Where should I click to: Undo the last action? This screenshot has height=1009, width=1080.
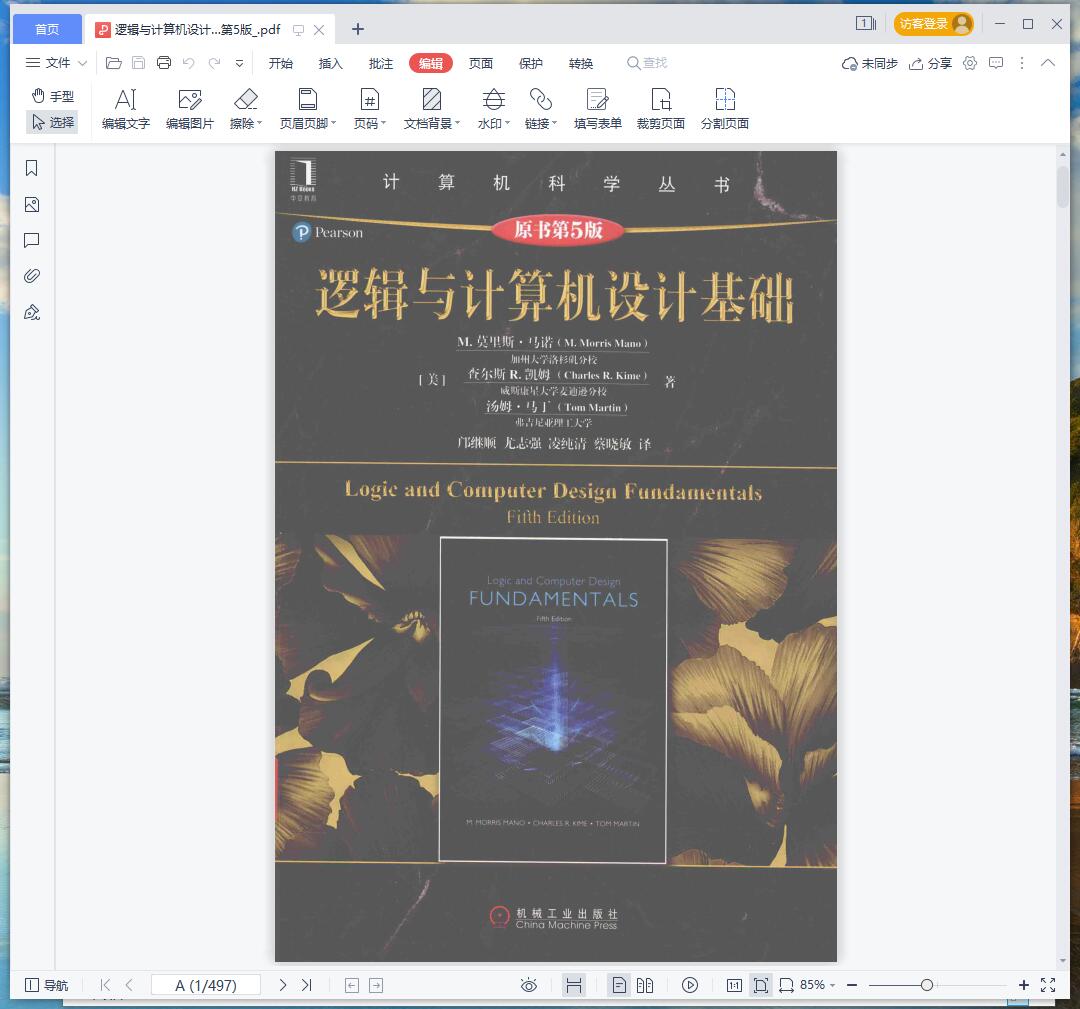[x=189, y=63]
